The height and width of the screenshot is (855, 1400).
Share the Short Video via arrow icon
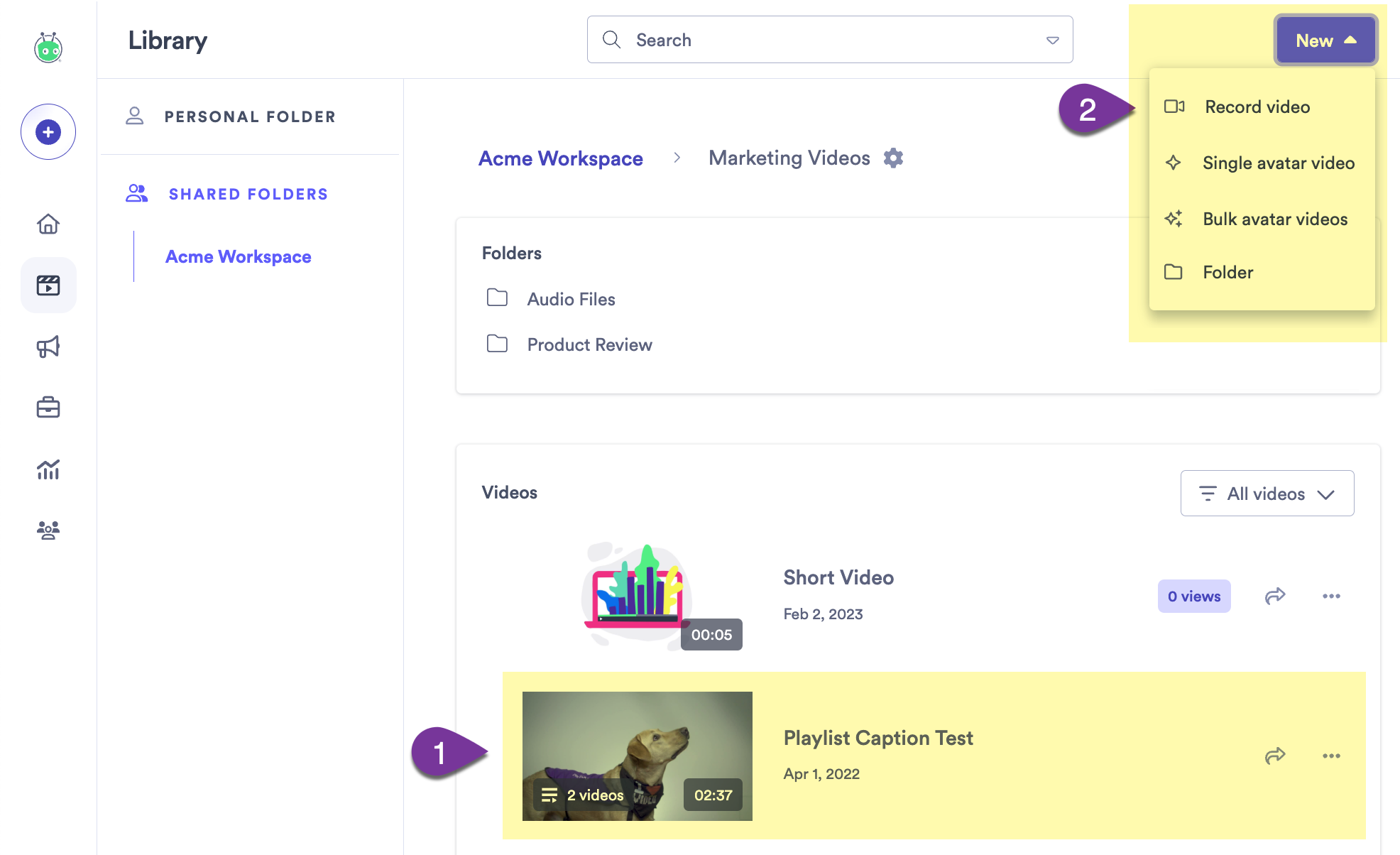coord(1275,596)
